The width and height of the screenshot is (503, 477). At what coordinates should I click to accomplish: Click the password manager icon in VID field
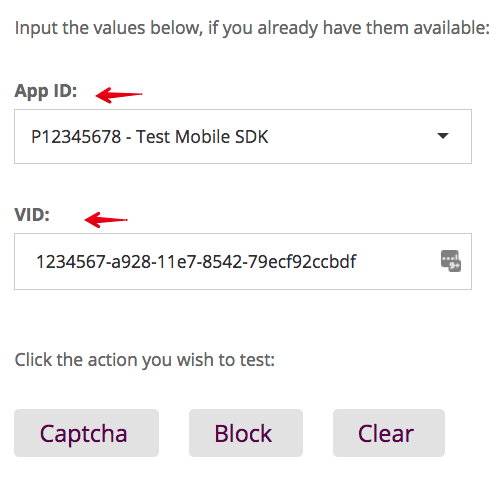point(451,261)
